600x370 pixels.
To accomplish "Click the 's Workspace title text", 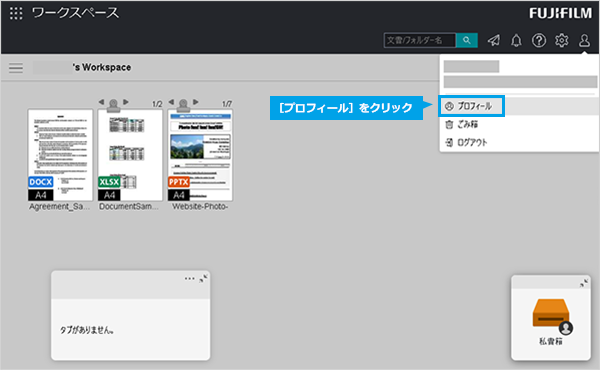I will click(x=102, y=67).
